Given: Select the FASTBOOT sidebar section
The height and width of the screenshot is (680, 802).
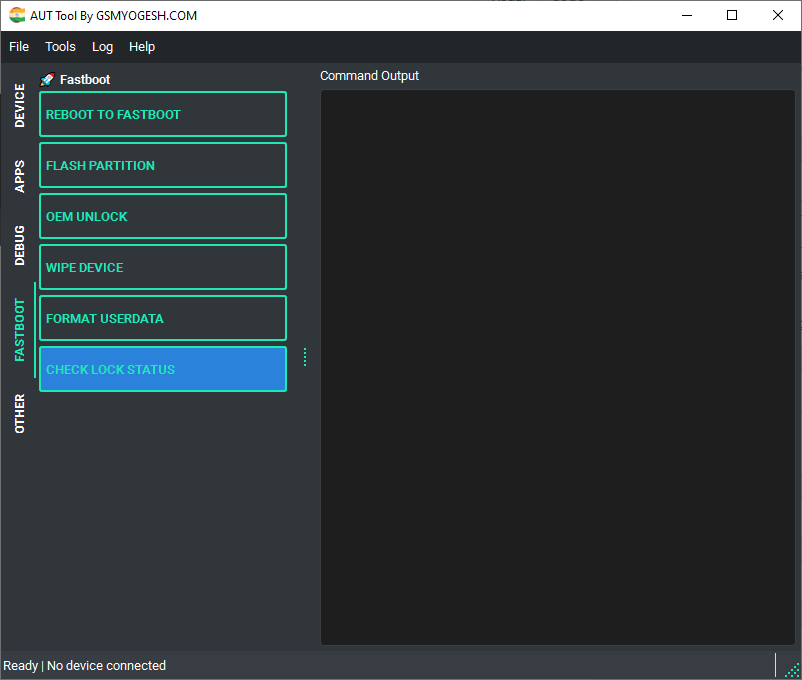Looking at the screenshot, I should 19,330.
